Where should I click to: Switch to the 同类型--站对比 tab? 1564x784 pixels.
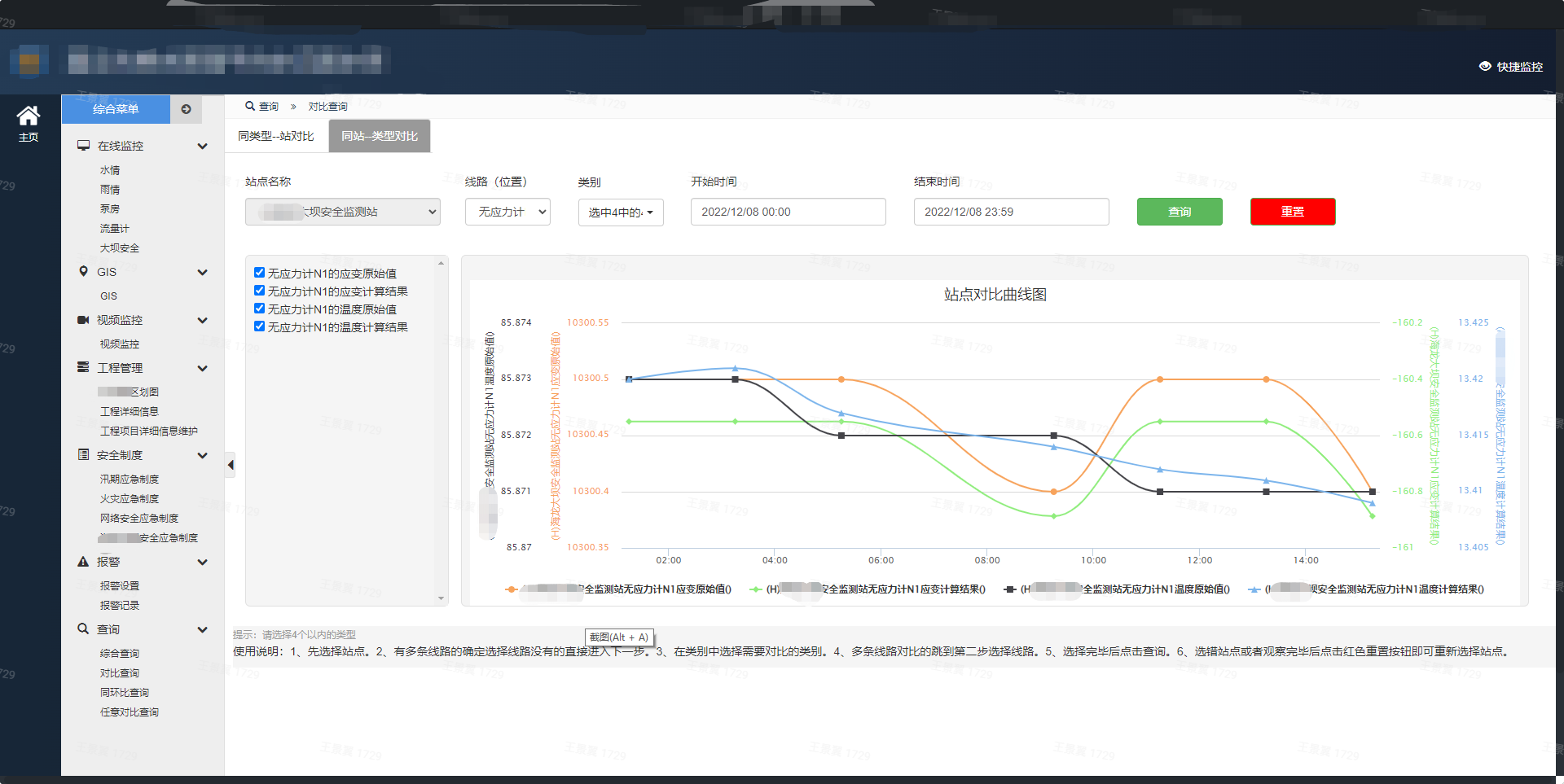[276, 136]
